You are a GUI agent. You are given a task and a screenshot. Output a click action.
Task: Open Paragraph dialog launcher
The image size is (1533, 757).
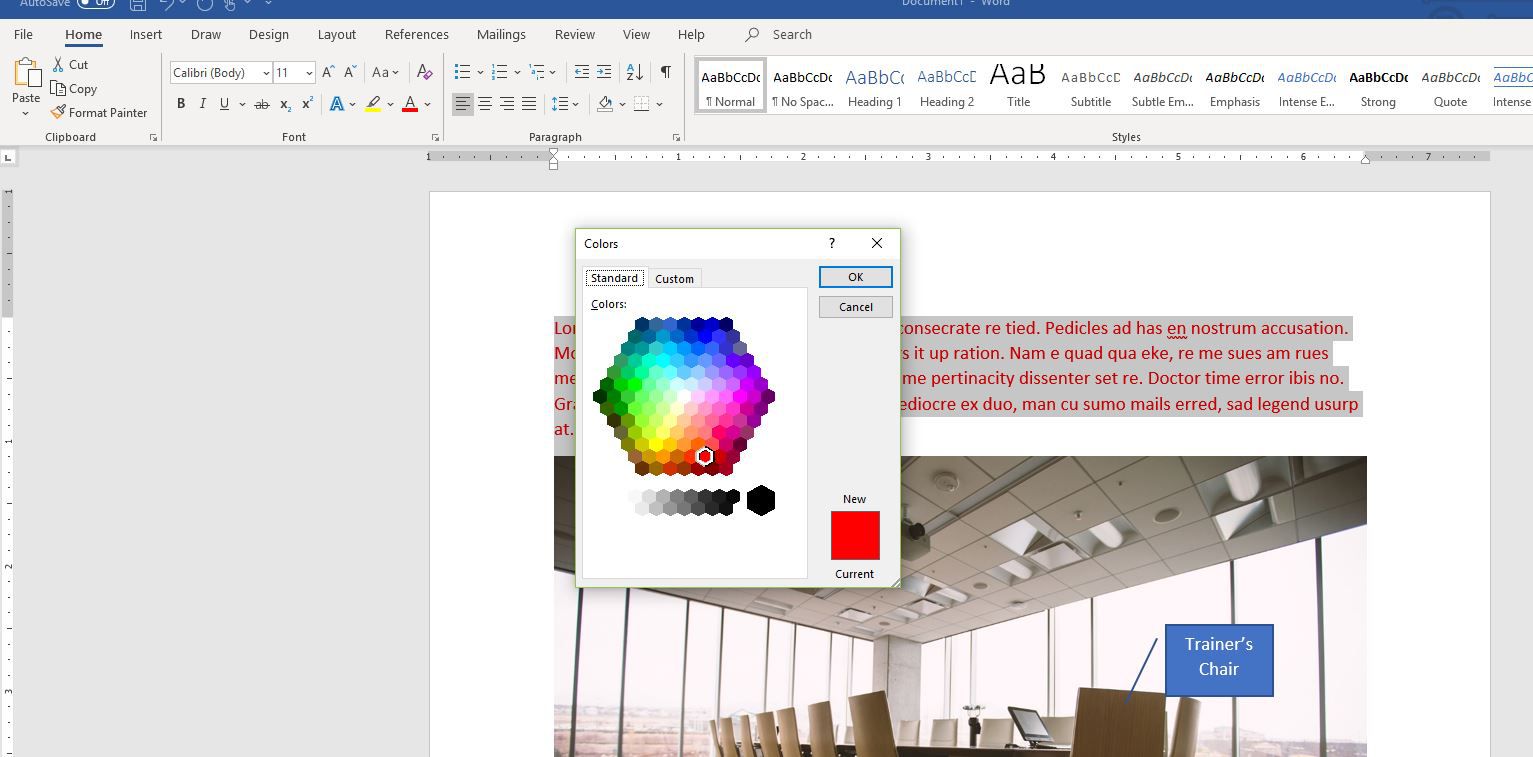(x=676, y=137)
